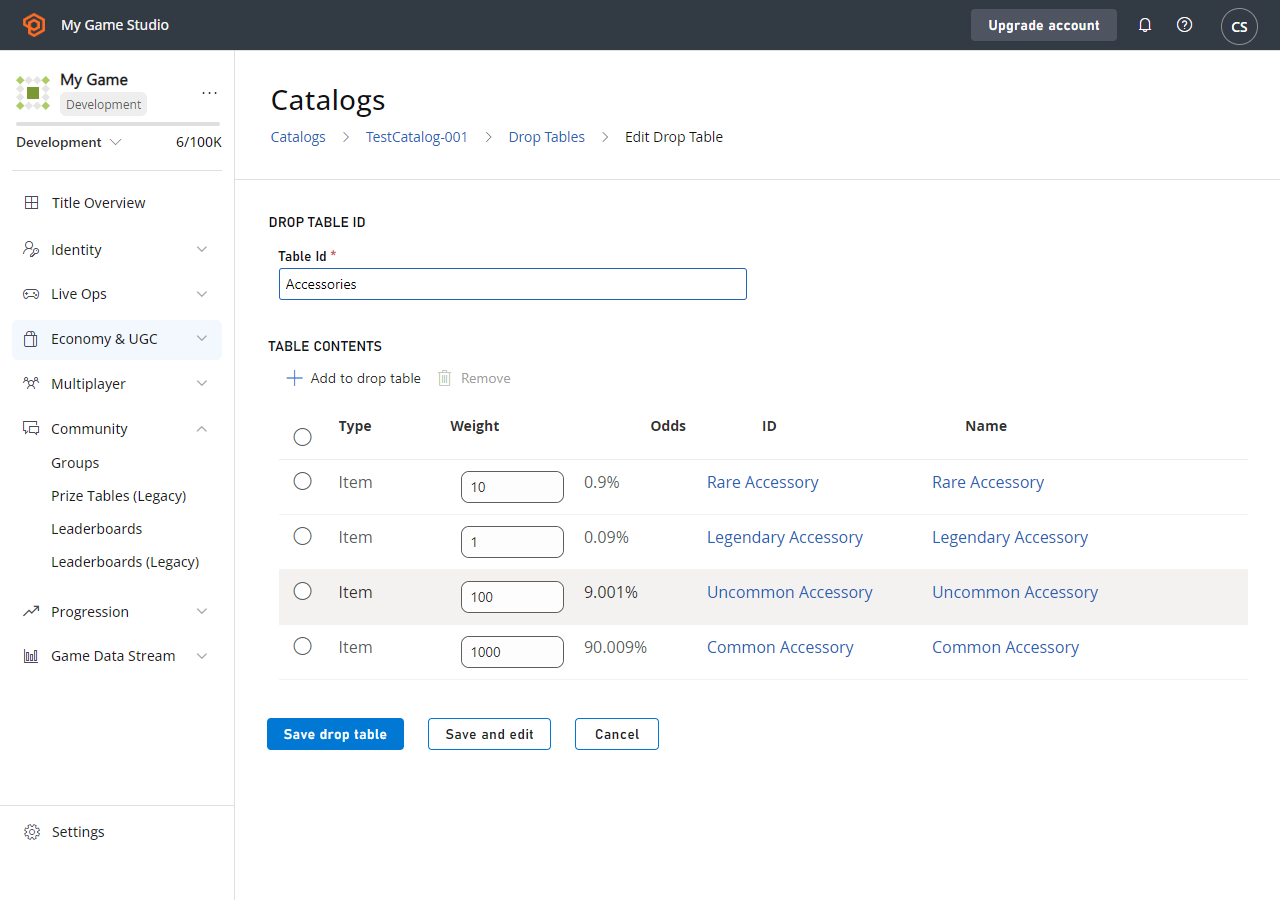This screenshot has width=1280, height=900.
Task: Select the Rare Accessory row radio
Action: (302, 481)
